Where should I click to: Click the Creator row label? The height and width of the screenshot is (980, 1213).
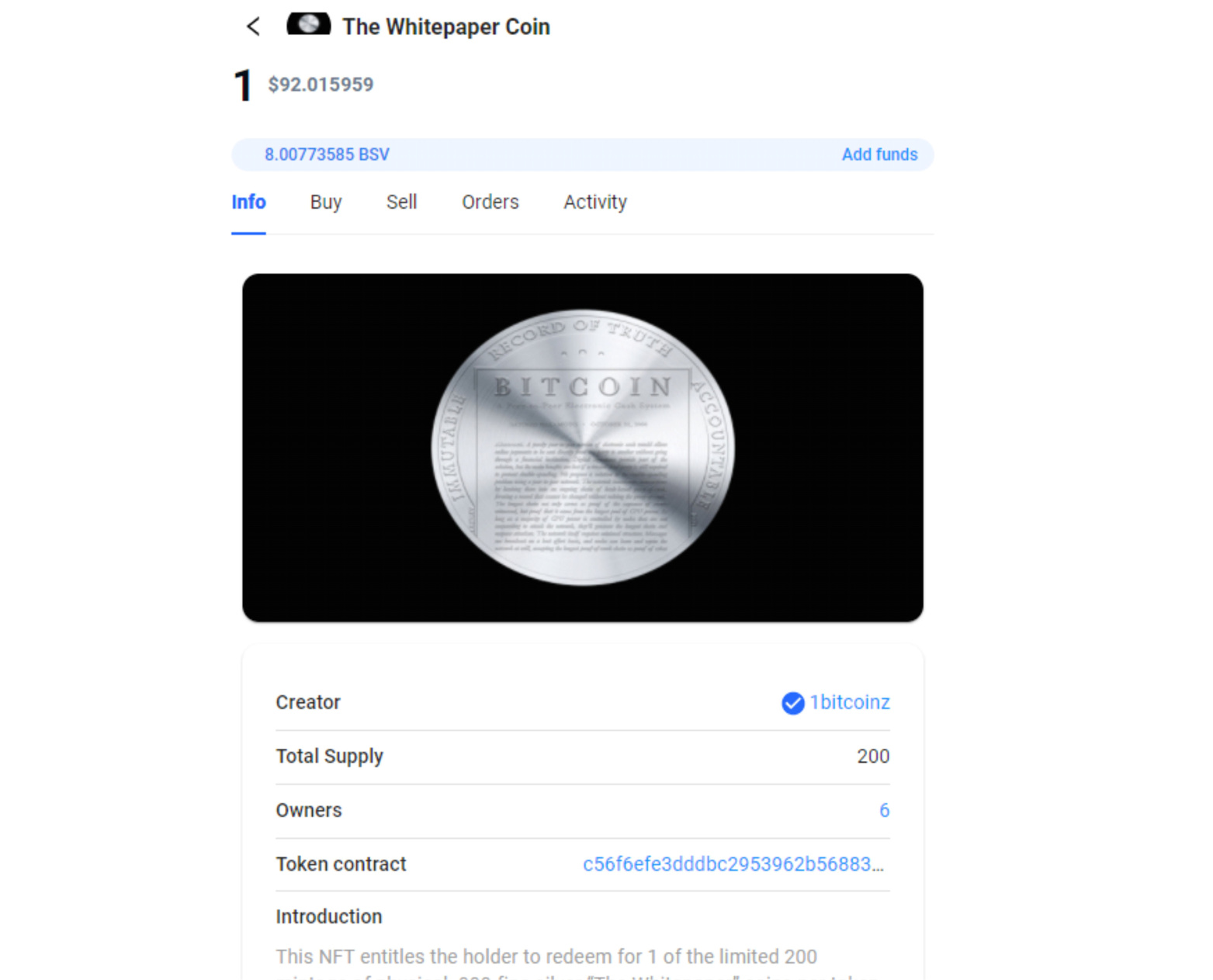[x=308, y=702]
